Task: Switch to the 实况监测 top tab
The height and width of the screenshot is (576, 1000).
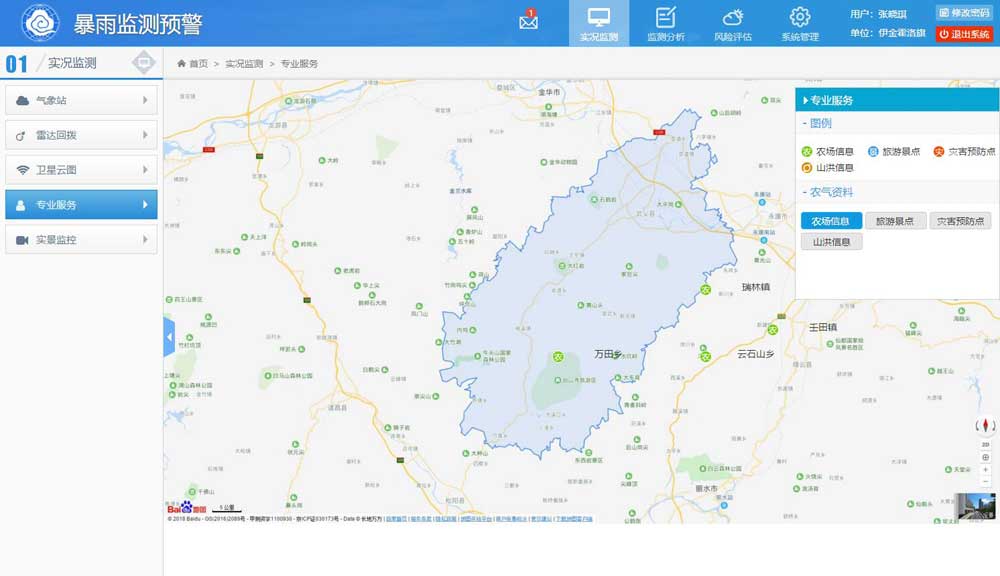Action: pyautogui.click(x=599, y=23)
